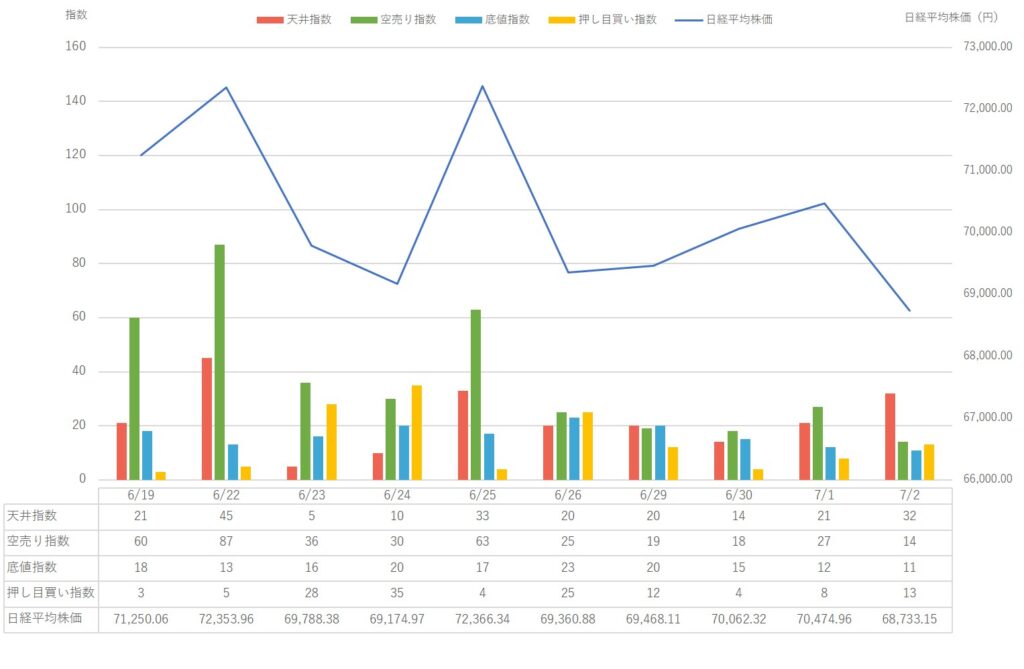Click the blue 底値指数 legend swatch
Viewport: 1024px width, 669px height.
(x=468, y=20)
